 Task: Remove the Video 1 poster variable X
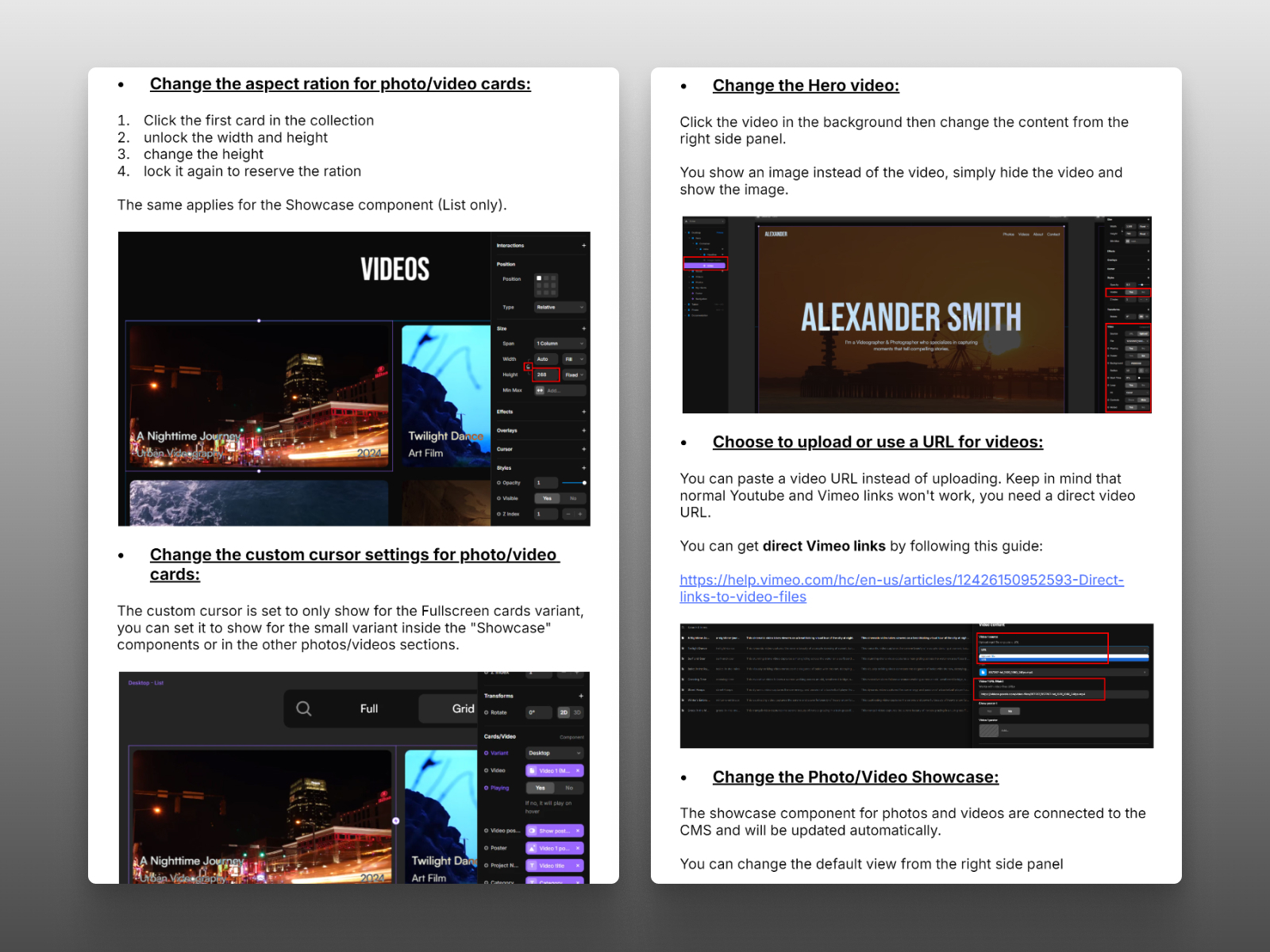[578, 848]
